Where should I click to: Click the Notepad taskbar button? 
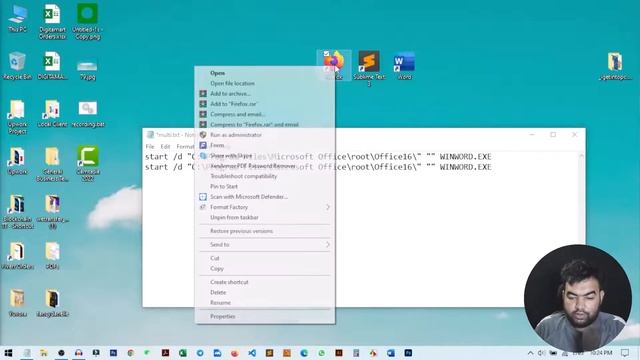tap(27, 353)
